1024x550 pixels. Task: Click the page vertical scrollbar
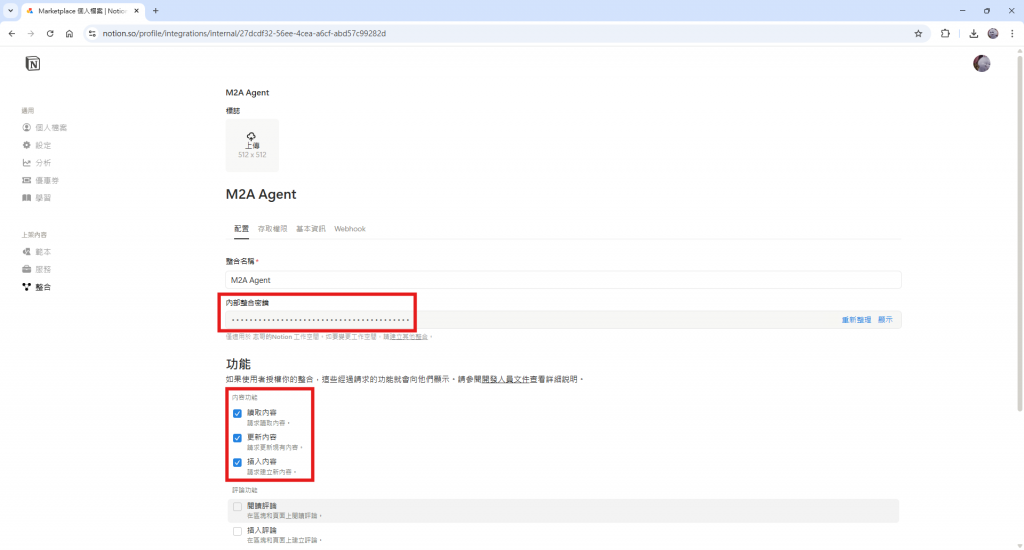1019,234
